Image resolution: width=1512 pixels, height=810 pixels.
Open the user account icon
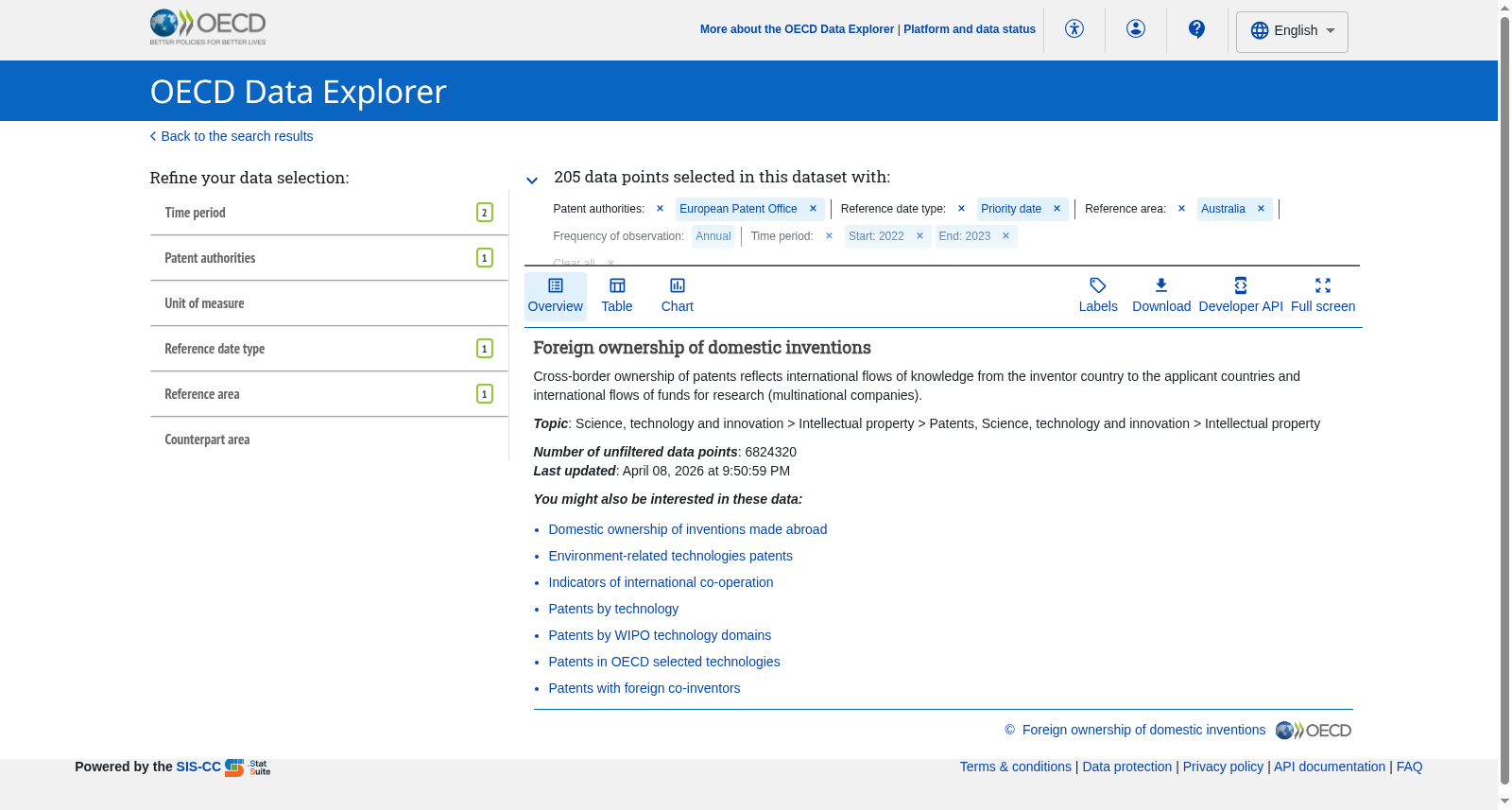coord(1136,29)
